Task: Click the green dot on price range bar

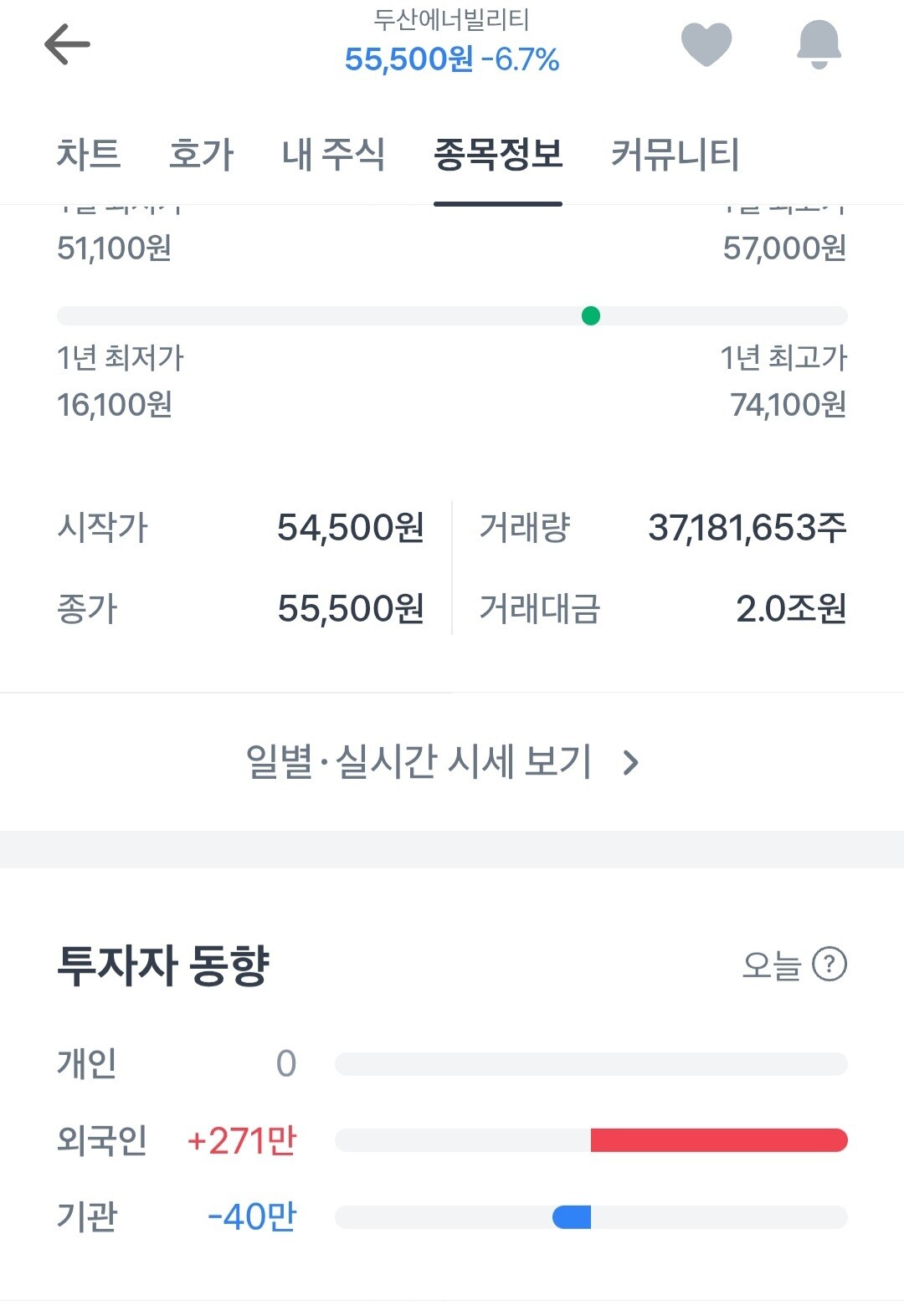Action: [x=590, y=315]
